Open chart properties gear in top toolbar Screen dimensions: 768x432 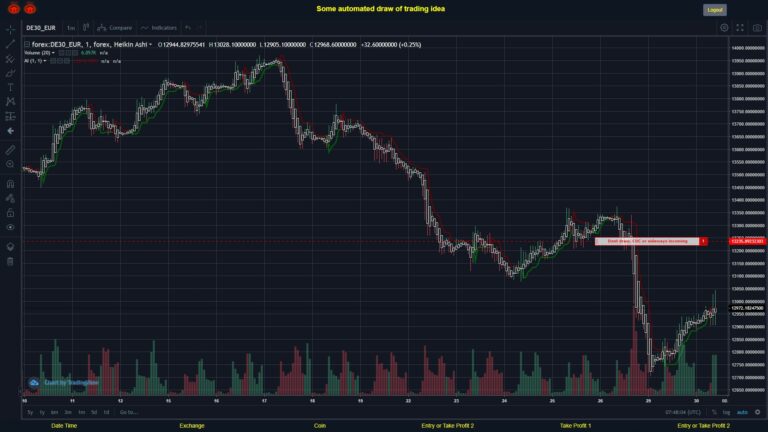click(724, 28)
